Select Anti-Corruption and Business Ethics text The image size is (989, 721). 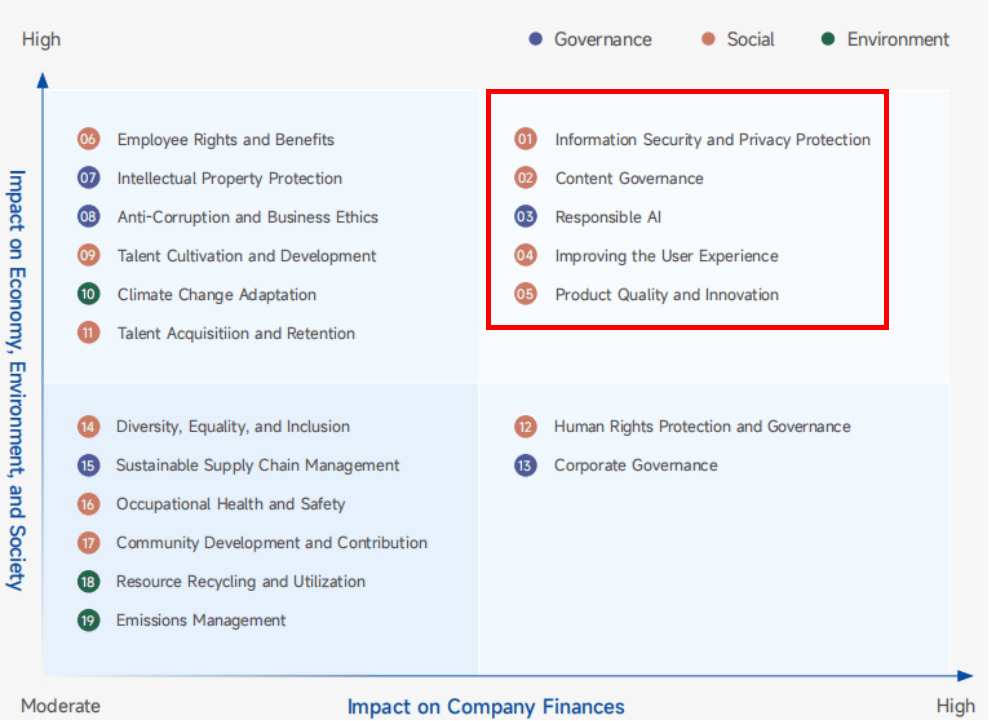point(247,217)
